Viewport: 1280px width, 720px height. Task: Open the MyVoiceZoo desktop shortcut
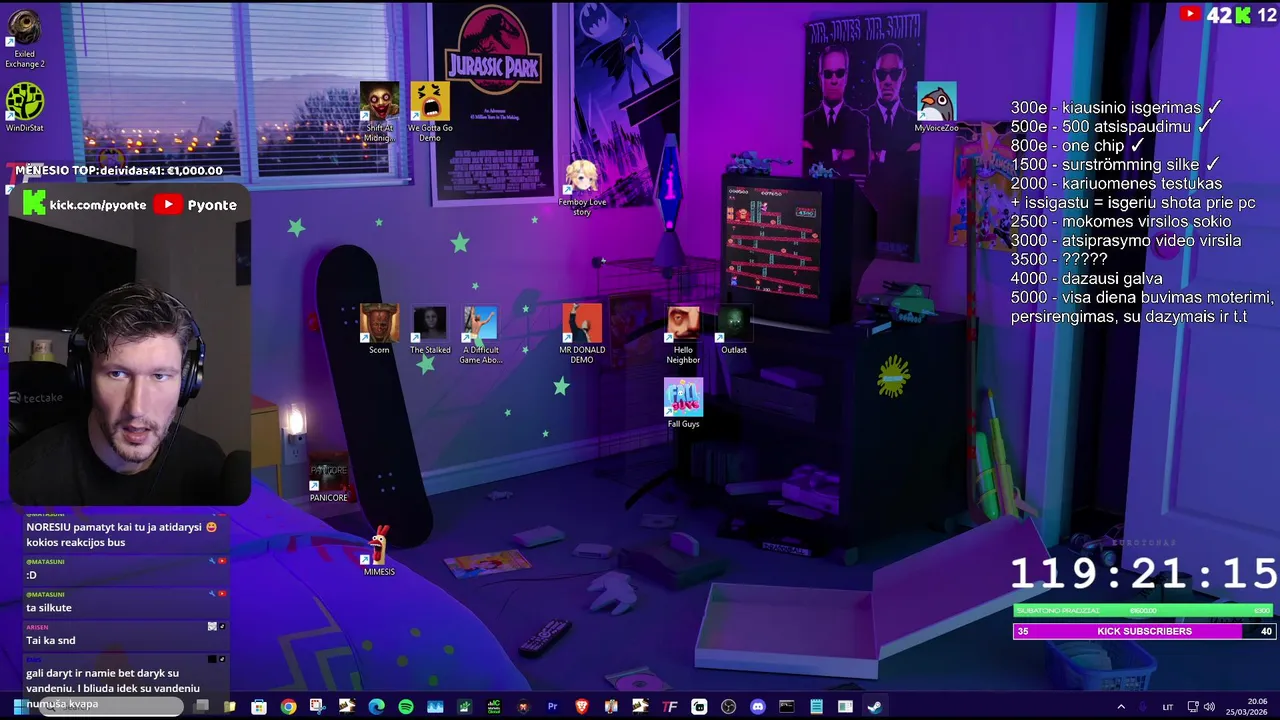[936, 108]
